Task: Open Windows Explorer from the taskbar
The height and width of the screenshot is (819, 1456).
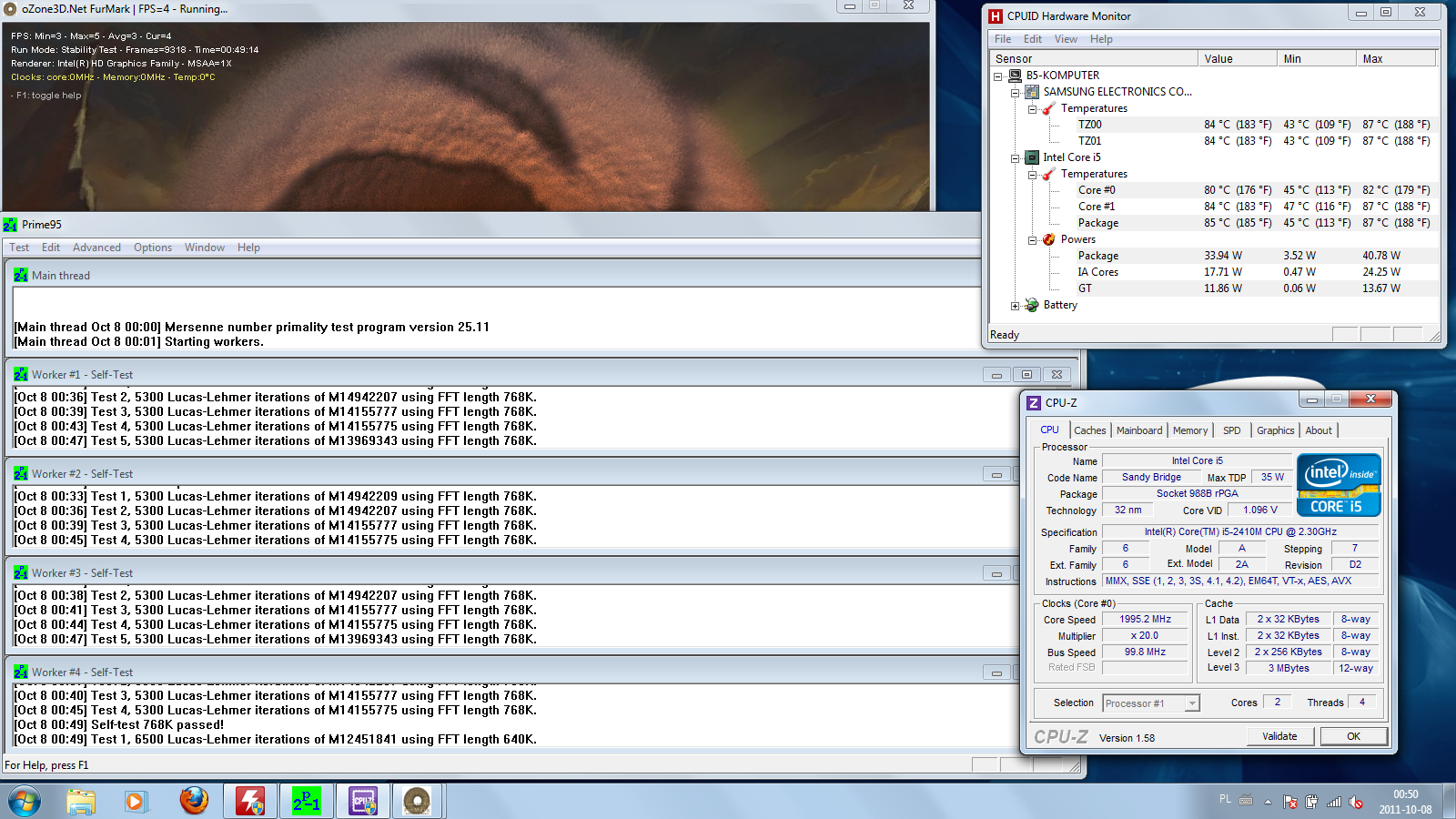Action: 81,802
